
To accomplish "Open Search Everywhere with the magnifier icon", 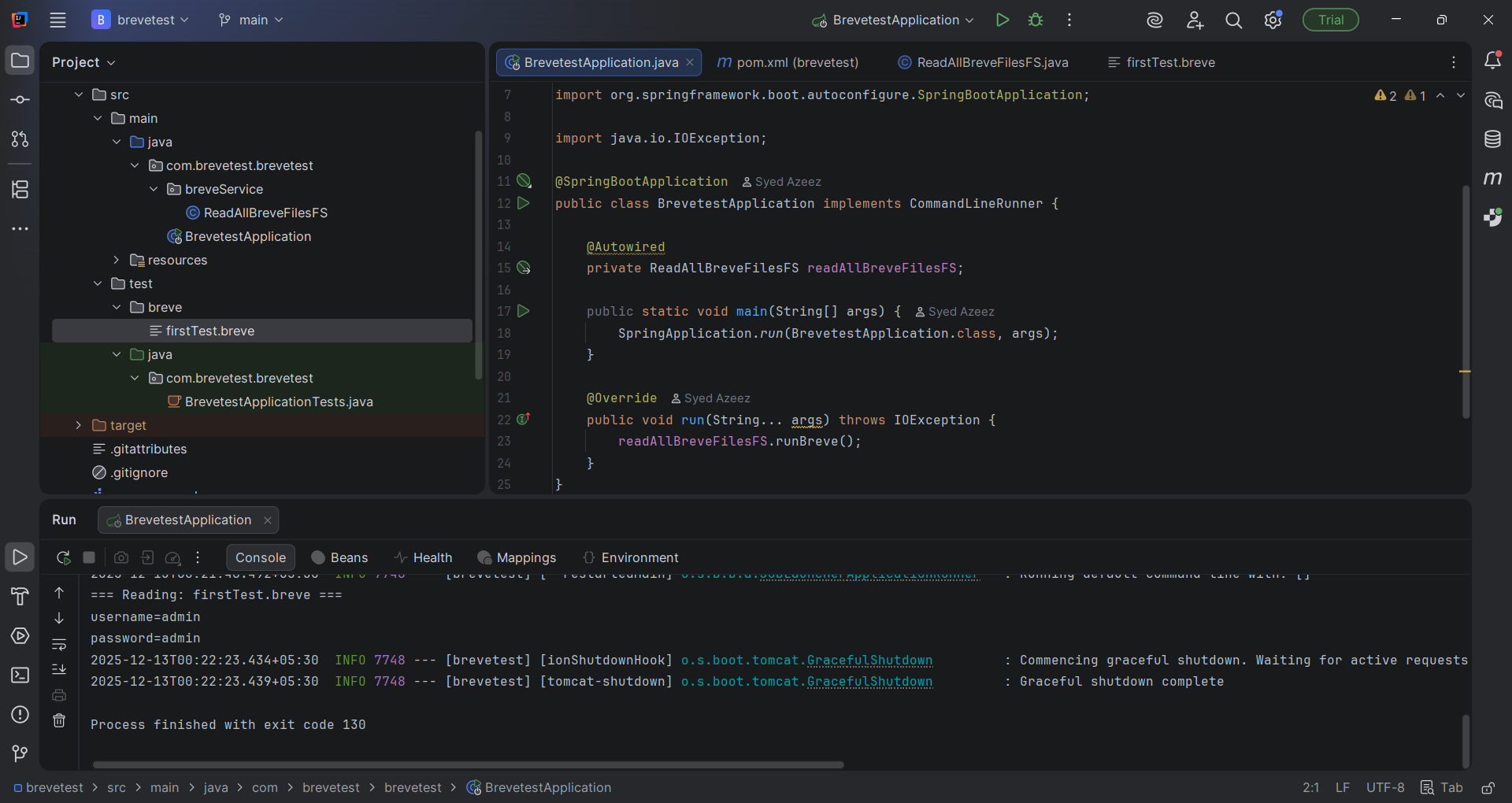I will point(1234,20).
